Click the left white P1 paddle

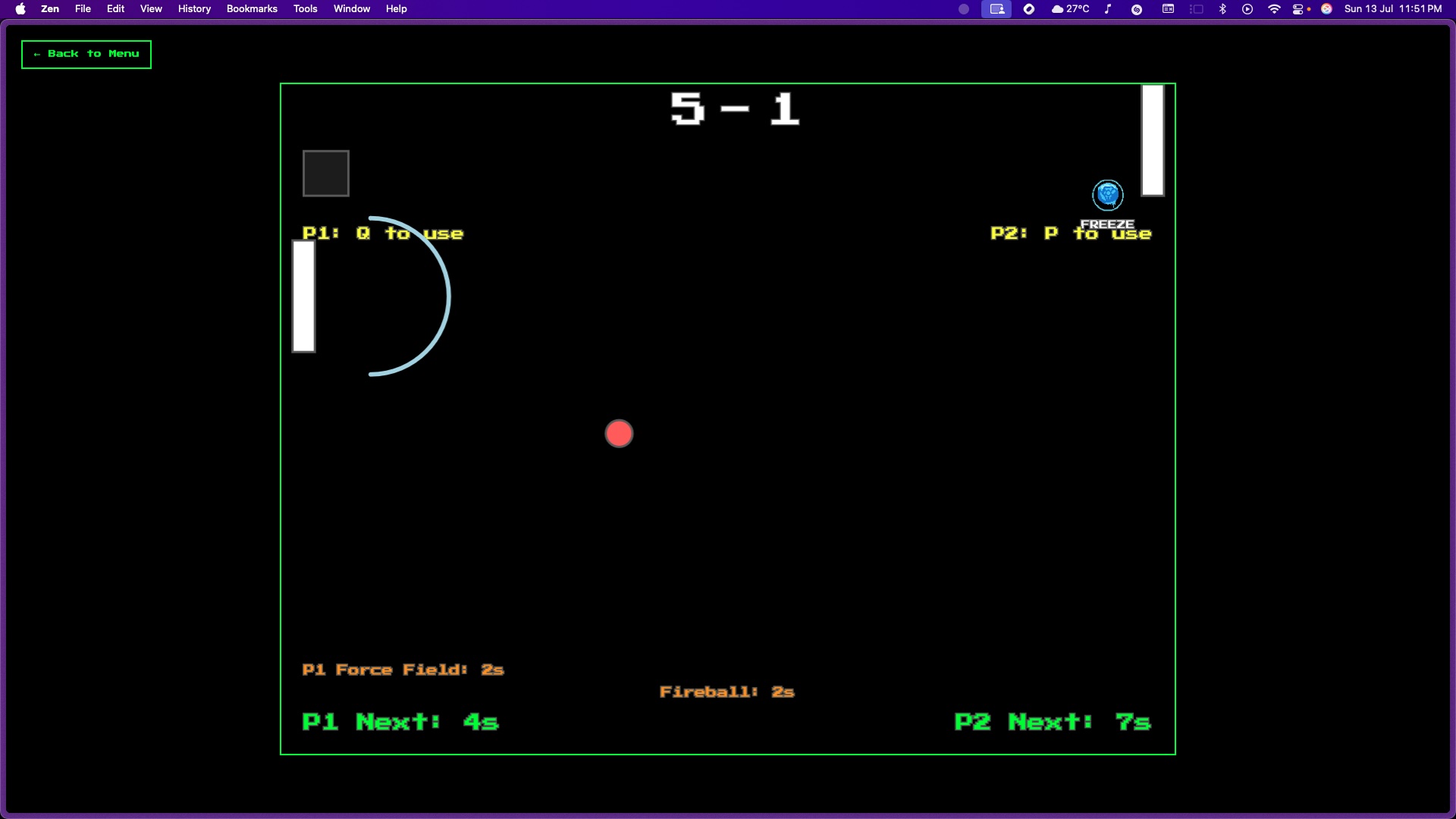[x=304, y=297]
